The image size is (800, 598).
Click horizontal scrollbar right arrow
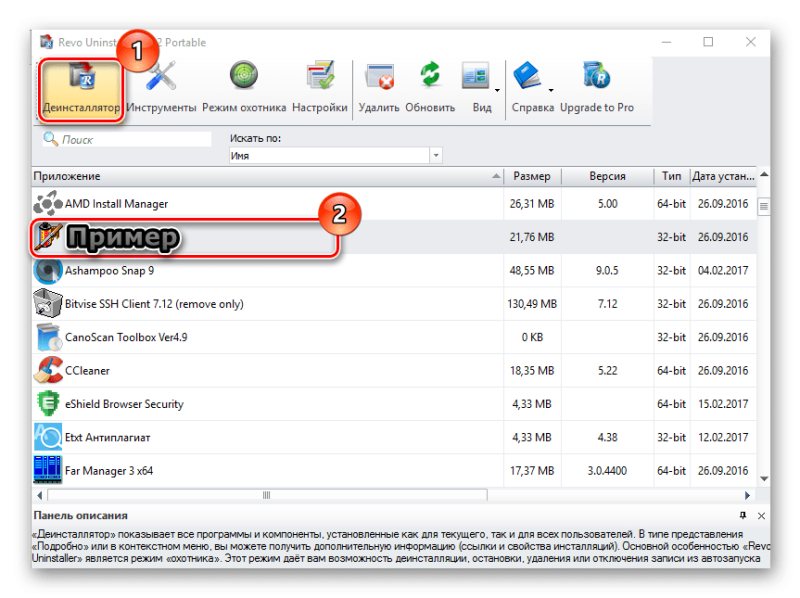(747, 495)
